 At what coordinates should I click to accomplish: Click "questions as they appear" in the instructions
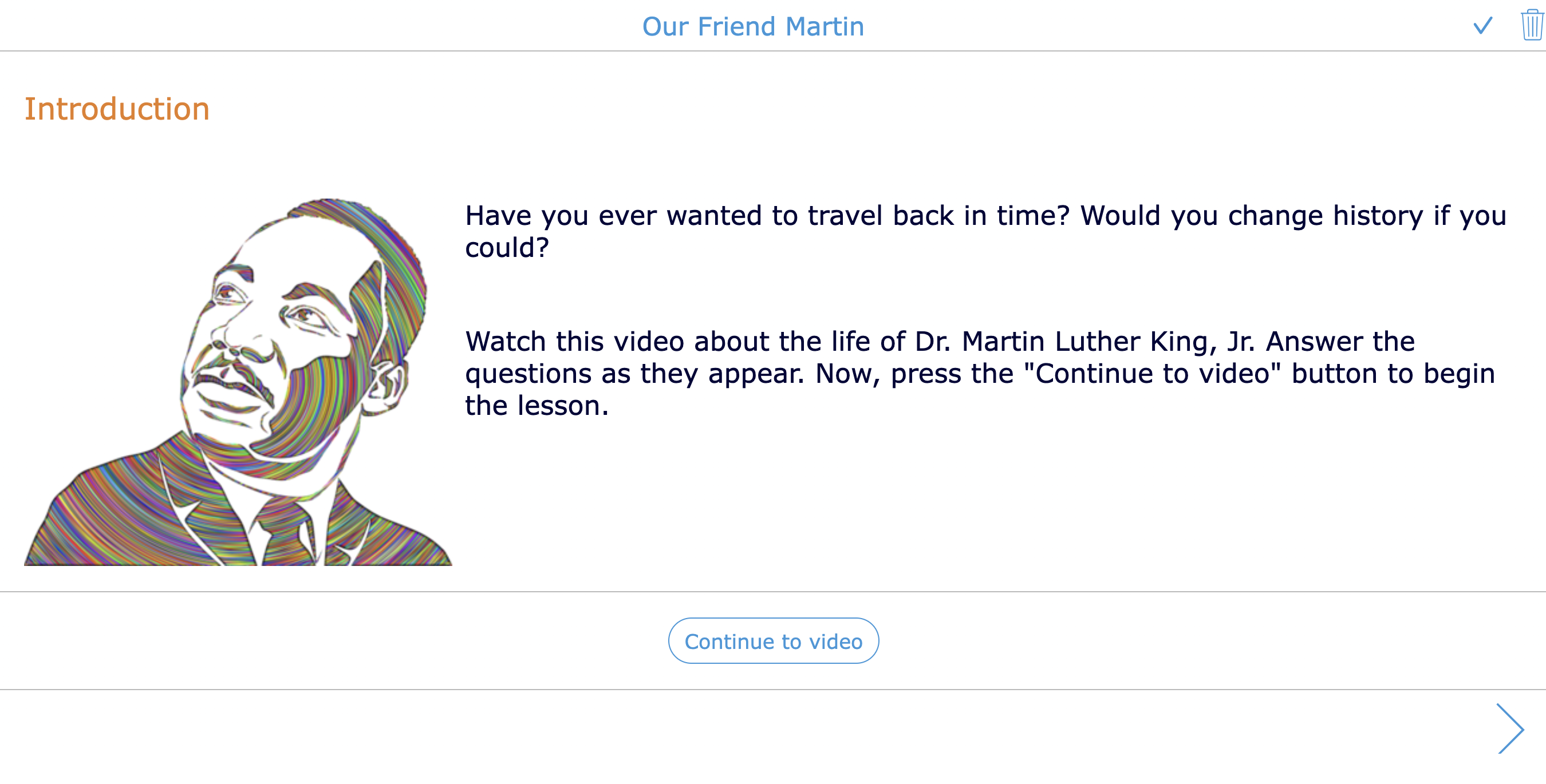click(634, 374)
